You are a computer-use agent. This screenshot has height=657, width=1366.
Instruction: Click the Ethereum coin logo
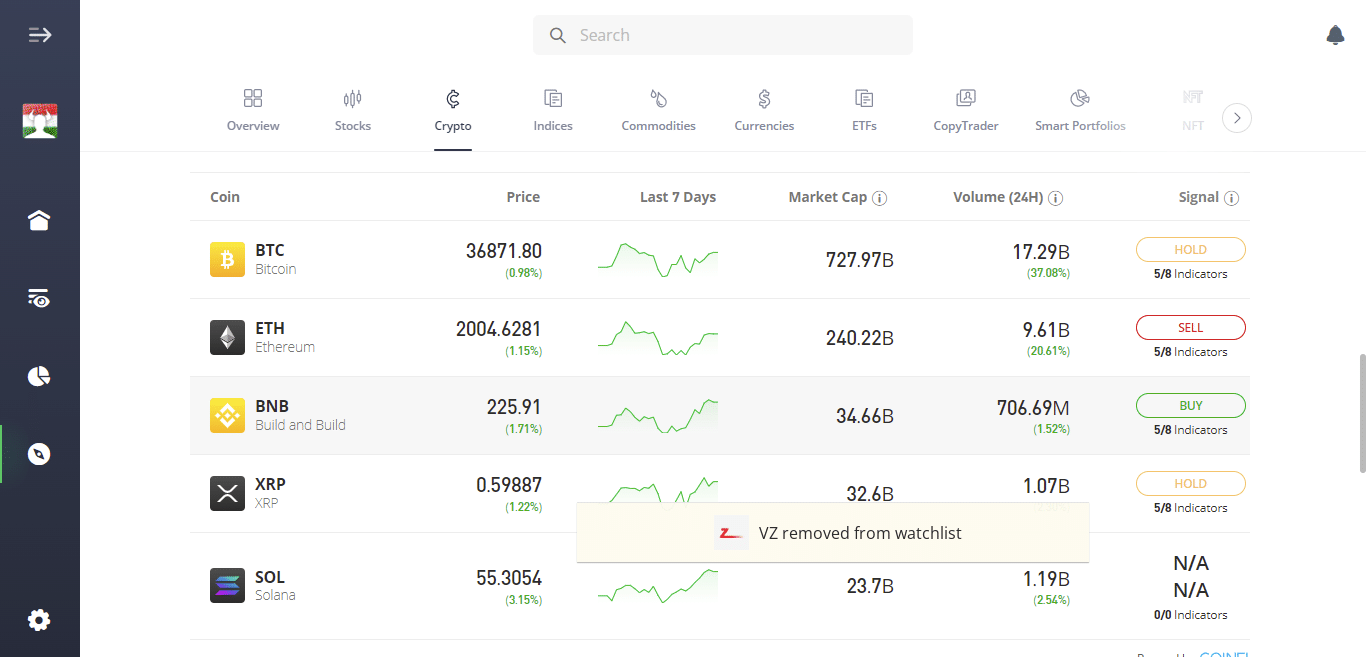tap(227, 337)
